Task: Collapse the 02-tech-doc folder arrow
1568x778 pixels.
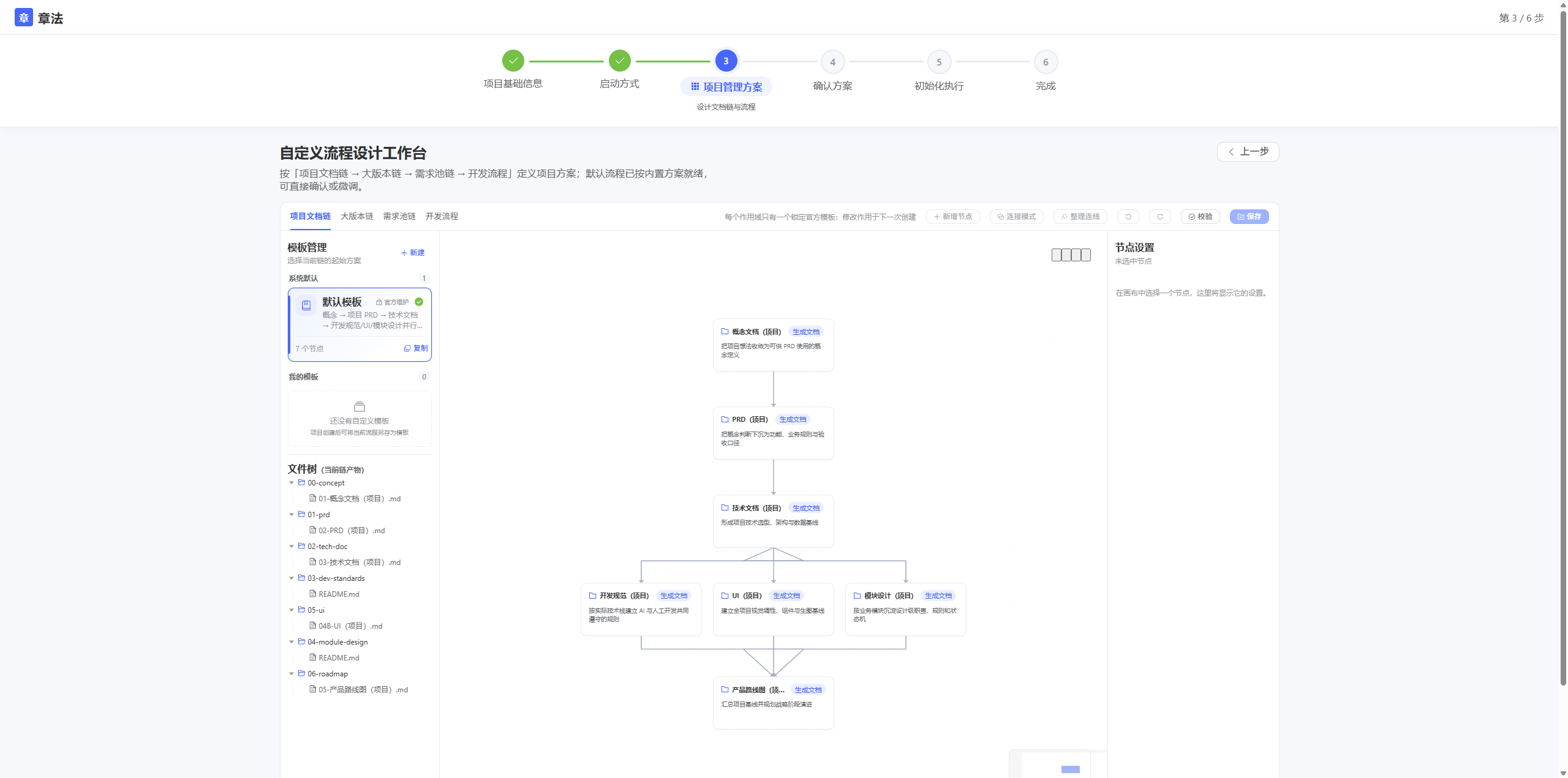Action: coord(292,547)
